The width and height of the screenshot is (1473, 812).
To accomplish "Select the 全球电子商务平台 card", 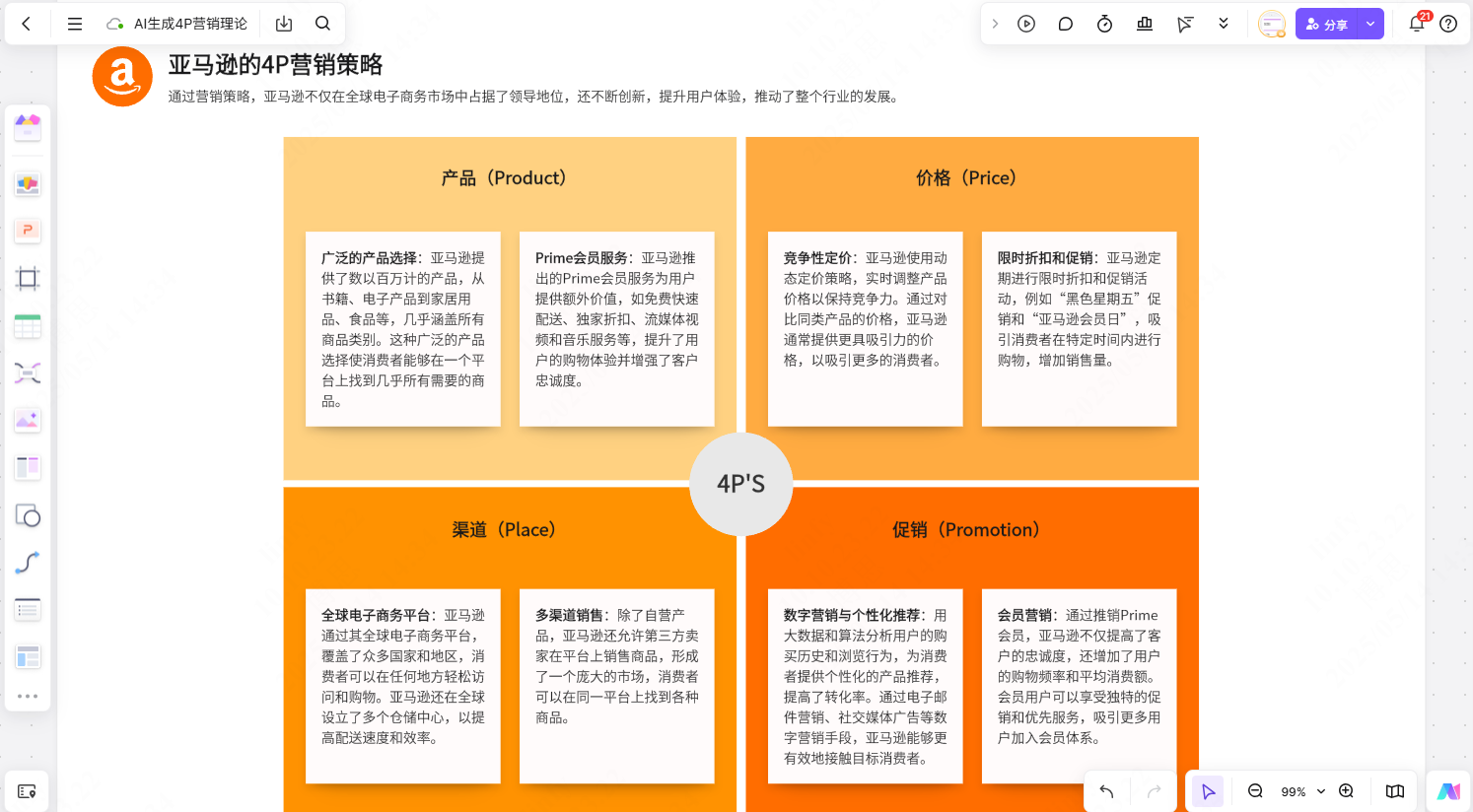I will [x=403, y=686].
